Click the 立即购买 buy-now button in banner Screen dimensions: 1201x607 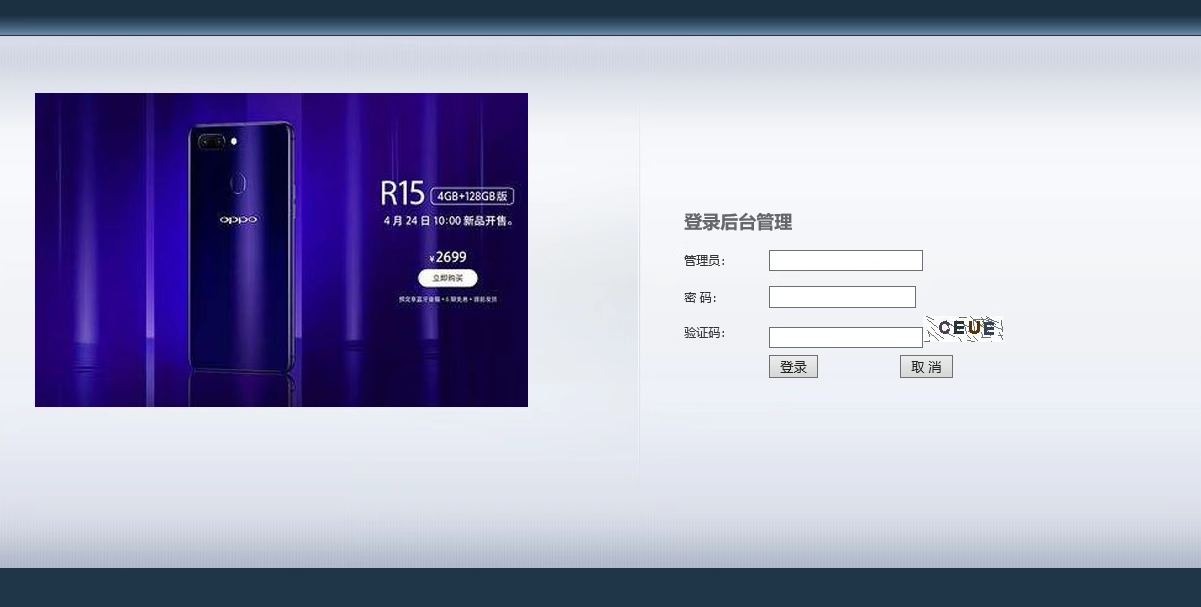click(447, 278)
